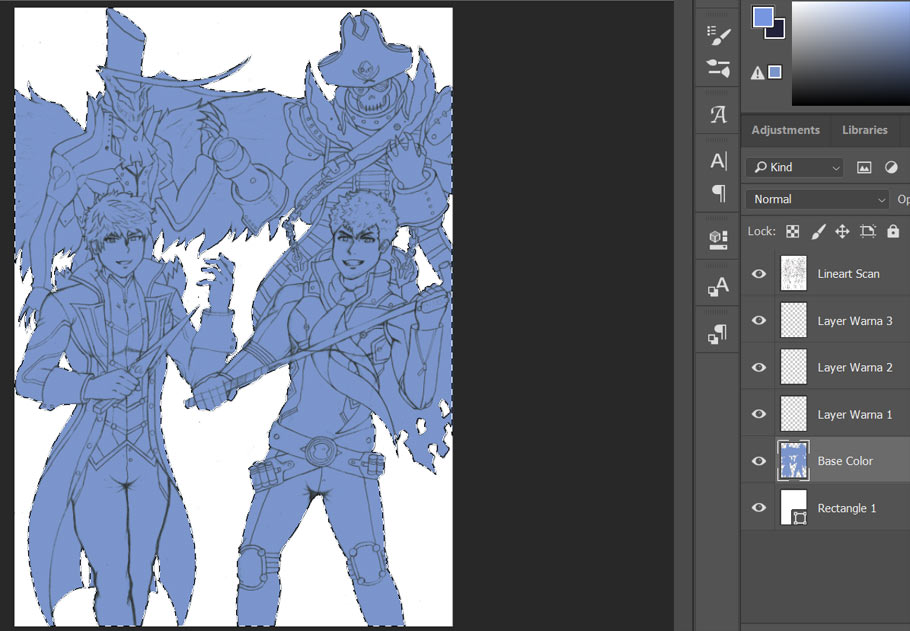Click the Layer Warna 2 thumbnail

tap(793, 367)
